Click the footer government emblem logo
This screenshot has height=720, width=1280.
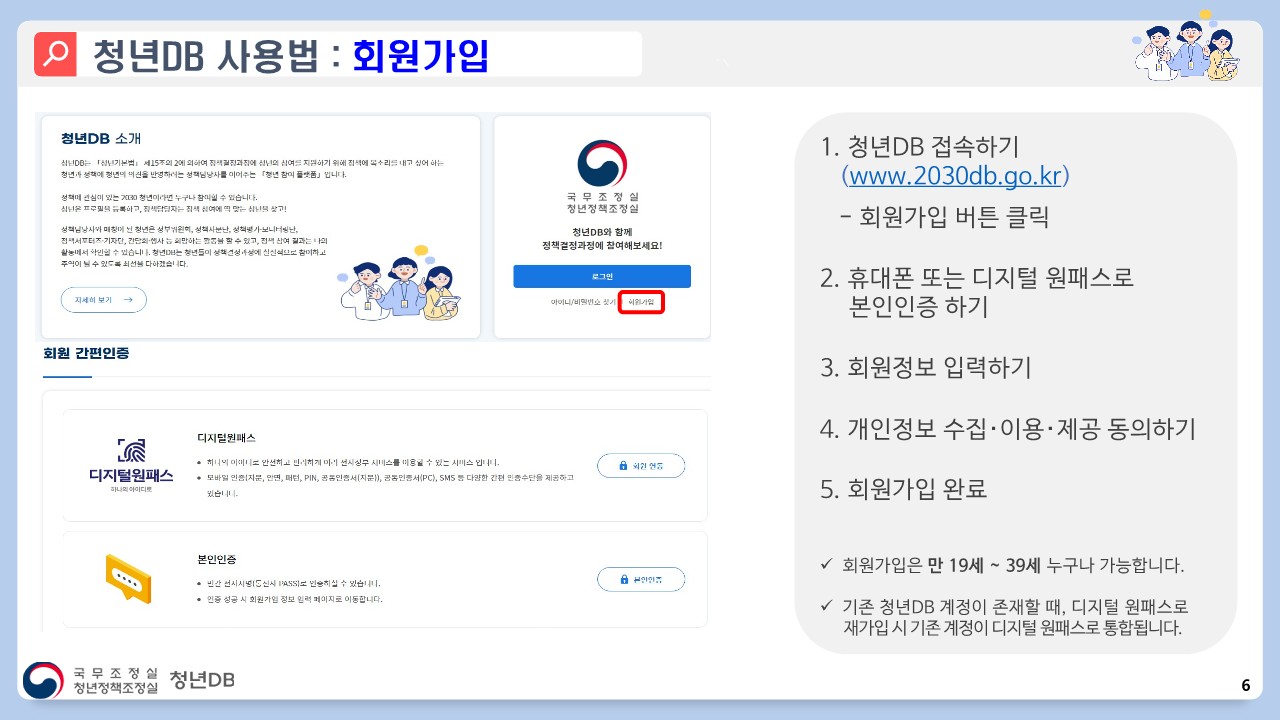43,680
